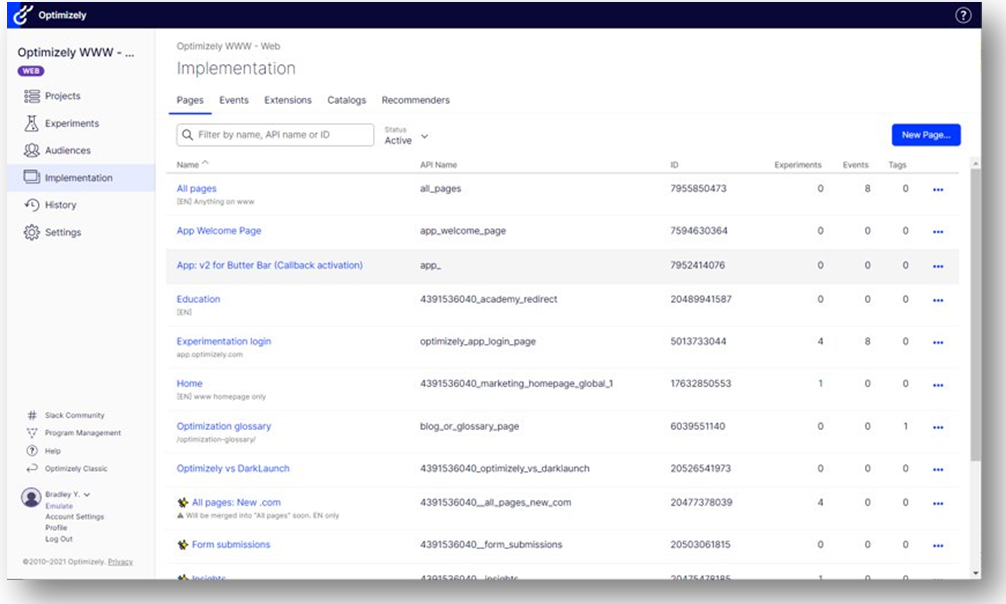The width and height of the screenshot is (1006, 604).
Task: Open Account Settings link
Action: coord(74,517)
